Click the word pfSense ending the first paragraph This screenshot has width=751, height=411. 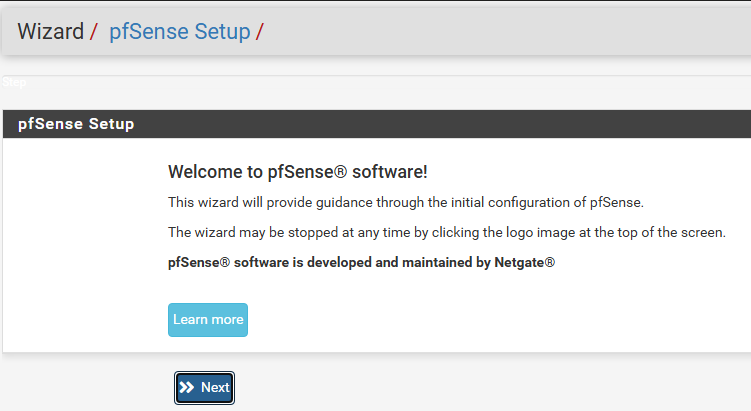[x=616, y=202]
